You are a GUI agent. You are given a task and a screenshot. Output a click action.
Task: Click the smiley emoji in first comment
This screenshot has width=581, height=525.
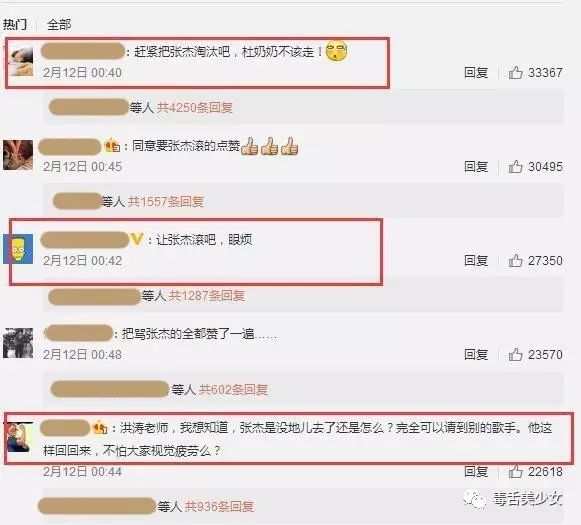tap(336, 51)
